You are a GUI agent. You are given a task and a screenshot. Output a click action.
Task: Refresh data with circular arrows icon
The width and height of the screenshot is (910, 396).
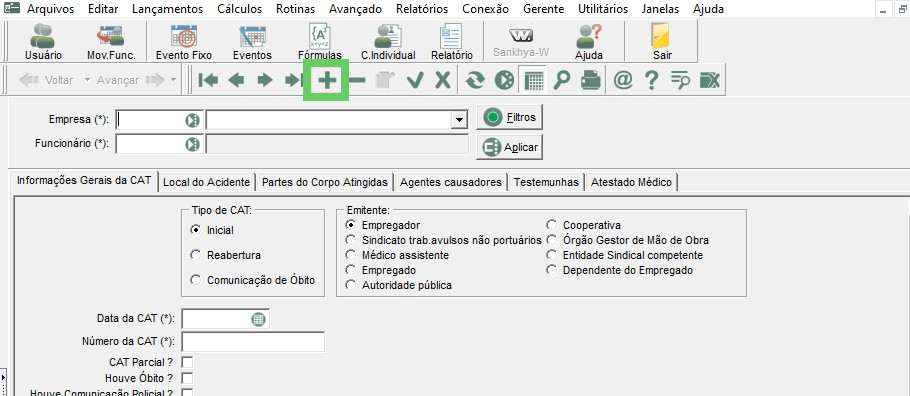click(x=475, y=80)
